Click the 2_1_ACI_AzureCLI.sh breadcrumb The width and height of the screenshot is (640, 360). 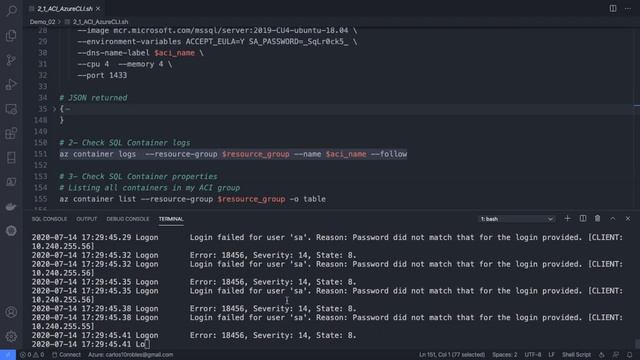pos(100,22)
